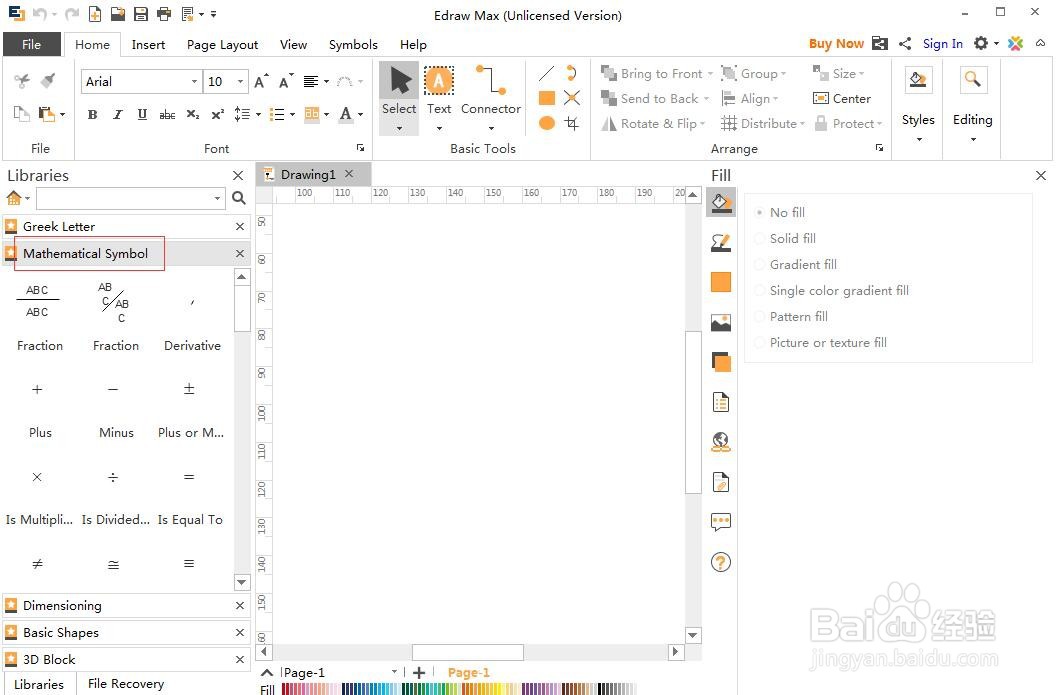Open the Bring to Front dropdown arrow
1056x695 pixels.
[710, 74]
